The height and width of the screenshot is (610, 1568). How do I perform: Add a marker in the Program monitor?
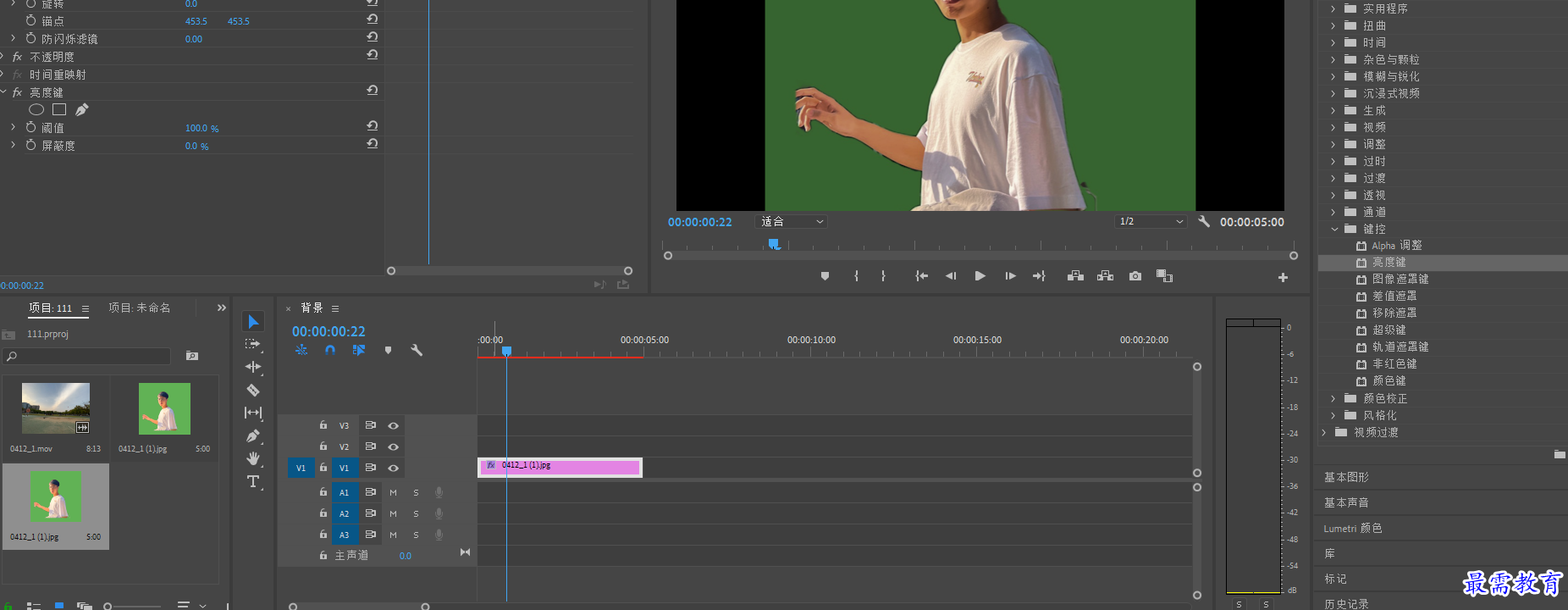click(825, 276)
